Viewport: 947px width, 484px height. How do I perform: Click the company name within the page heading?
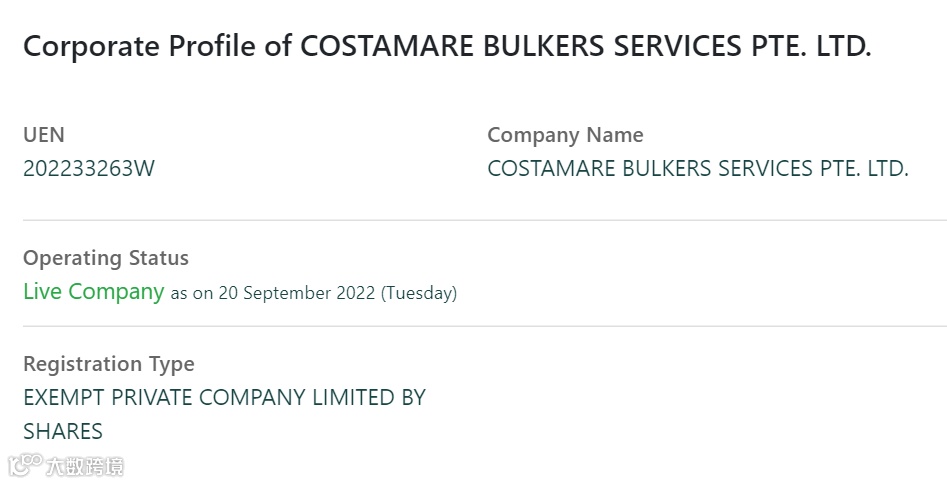pyautogui.click(x=586, y=47)
